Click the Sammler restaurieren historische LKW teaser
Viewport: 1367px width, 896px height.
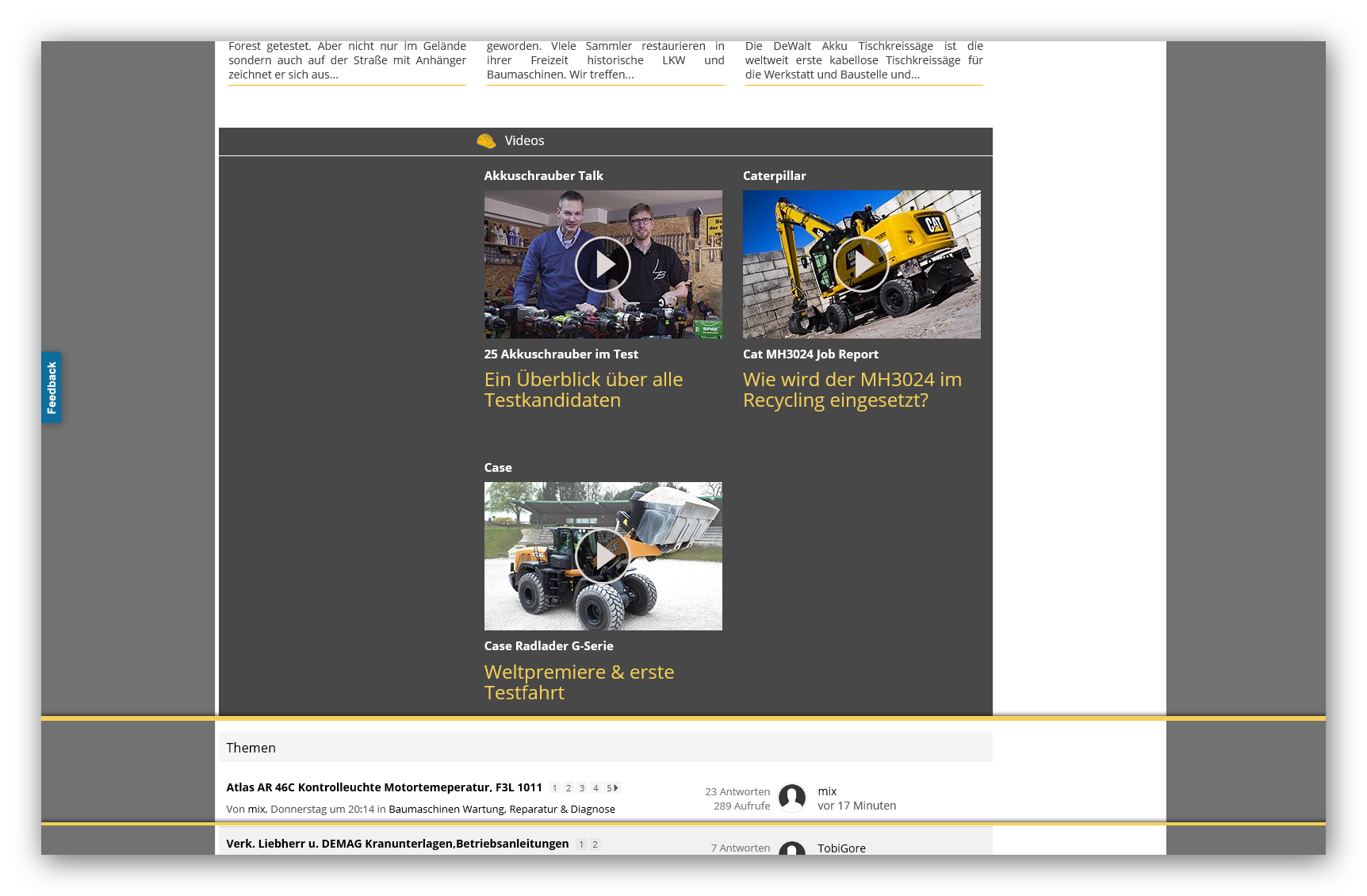(x=606, y=60)
